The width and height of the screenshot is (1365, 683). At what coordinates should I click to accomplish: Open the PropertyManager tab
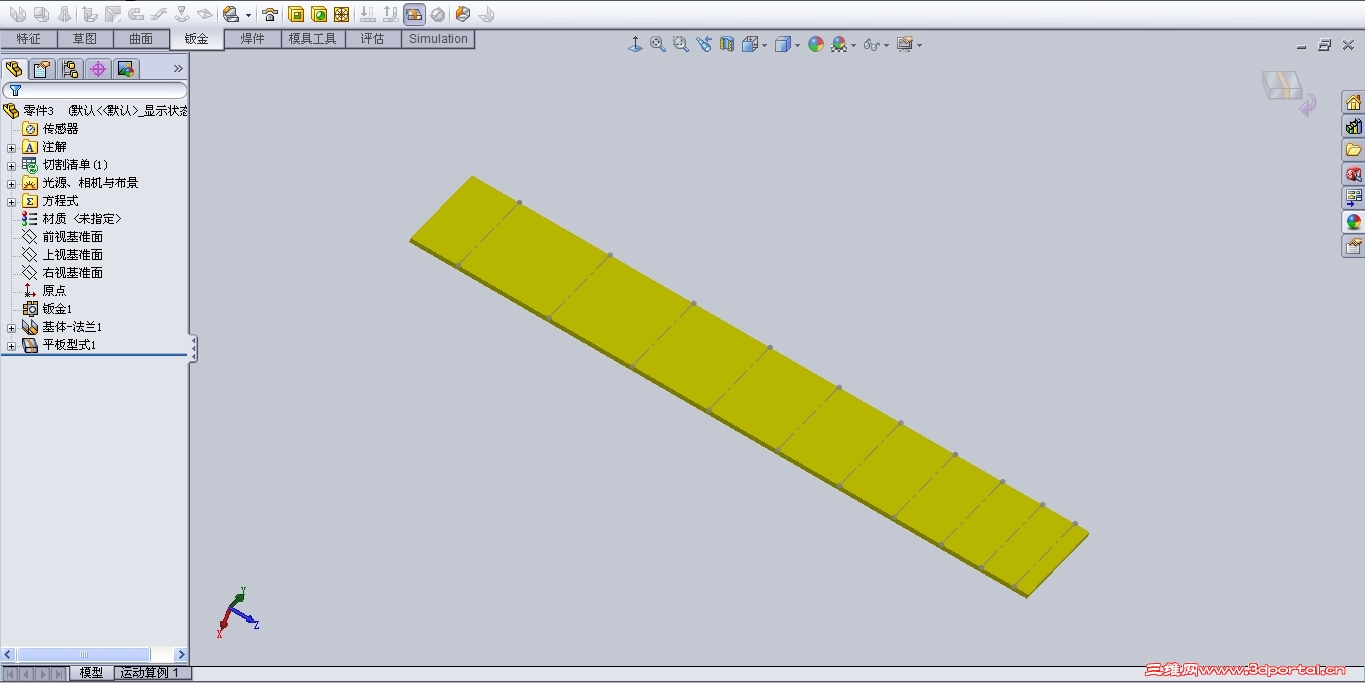click(x=41, y=69)
